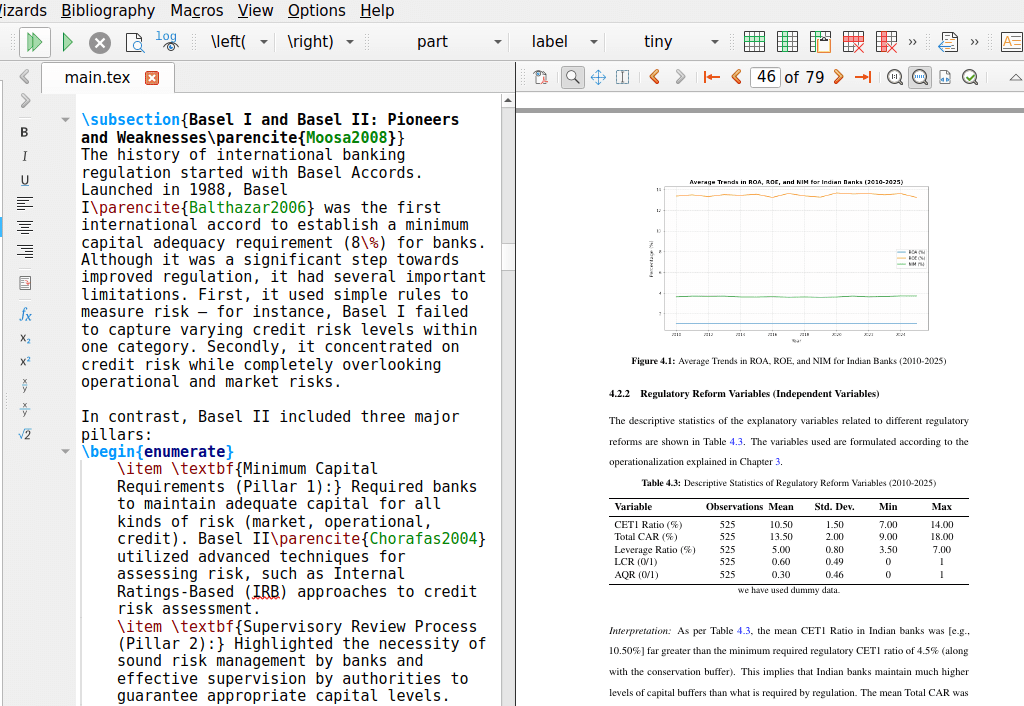This screenshot has height=706, width=1024.
Task: Apply italic formatting from the side toolbar
Action: tap(24, 156)
